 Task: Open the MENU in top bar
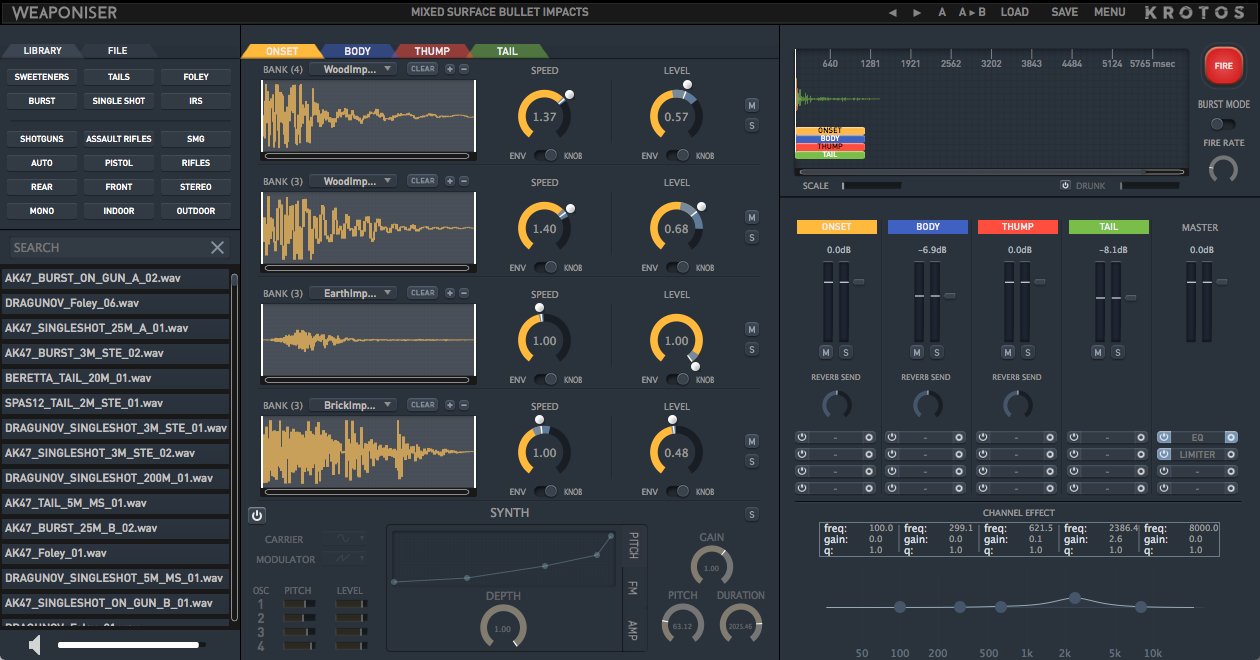[x=1109, y=13]
